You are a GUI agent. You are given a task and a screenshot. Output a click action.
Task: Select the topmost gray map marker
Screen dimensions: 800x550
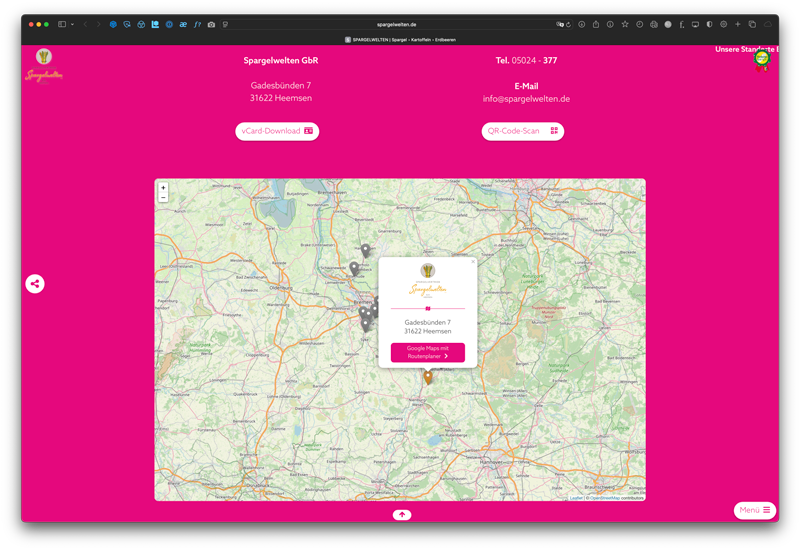[x=366, y=250]
